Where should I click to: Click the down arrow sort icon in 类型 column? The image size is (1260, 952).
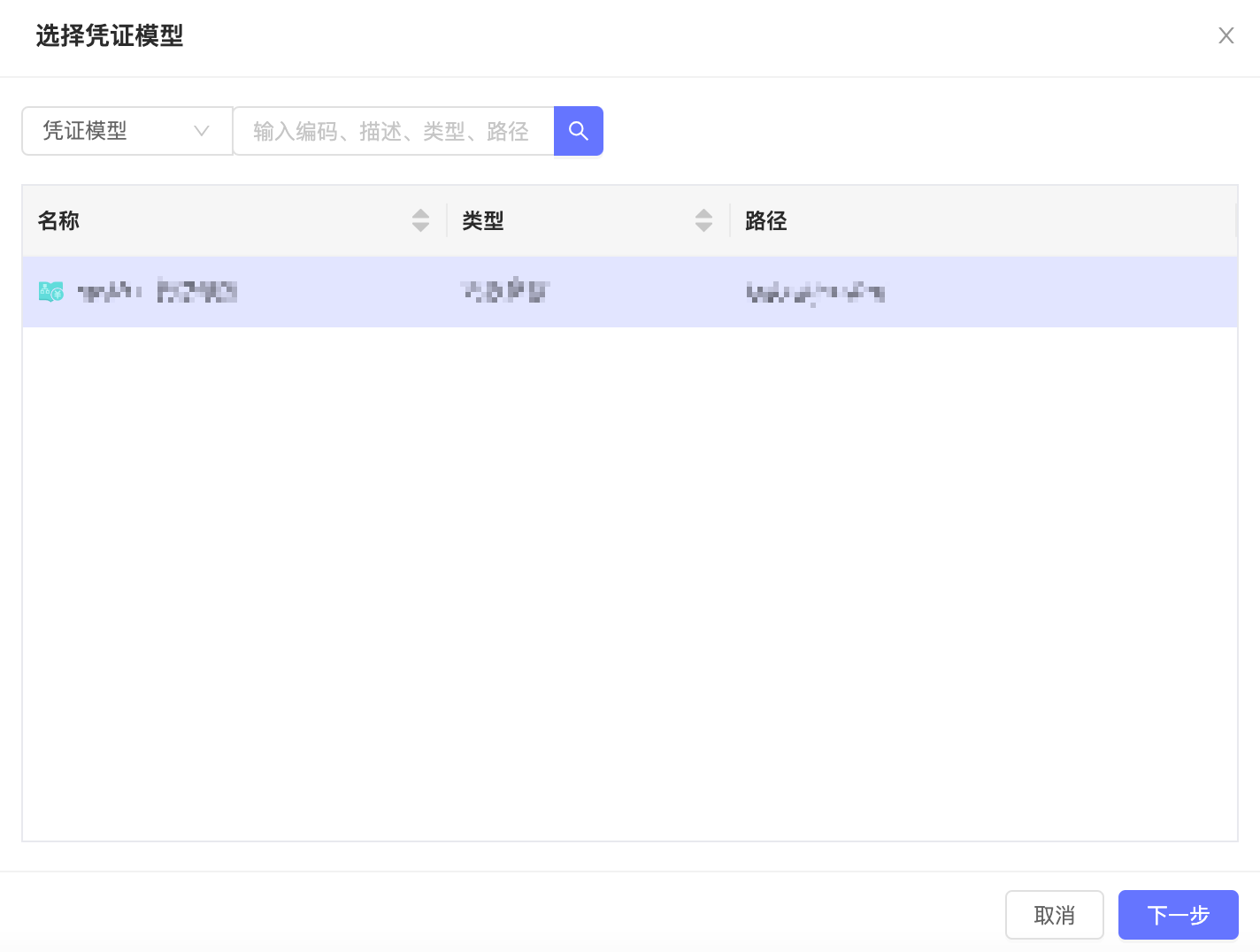pos(703,227)
